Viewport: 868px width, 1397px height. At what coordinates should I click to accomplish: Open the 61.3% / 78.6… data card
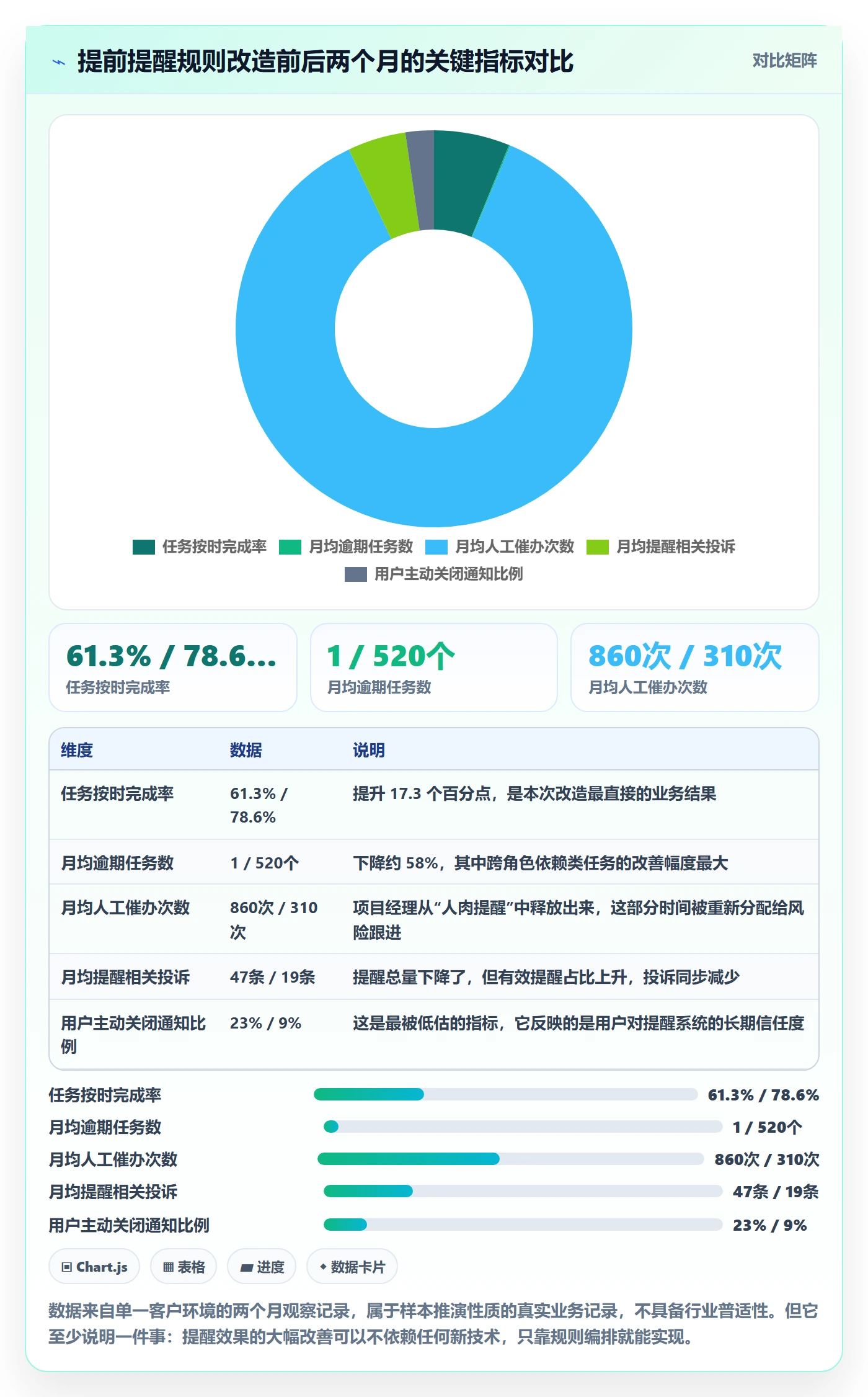coord(173,667)
